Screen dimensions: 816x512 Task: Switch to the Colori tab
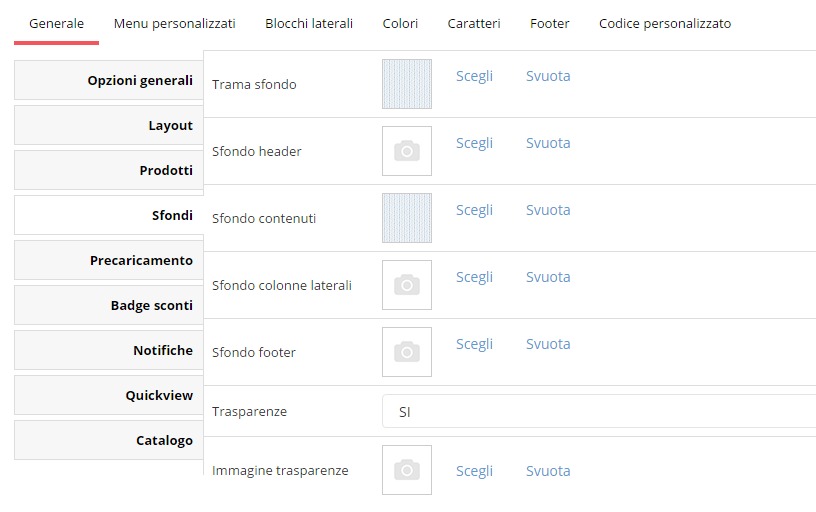400,23
